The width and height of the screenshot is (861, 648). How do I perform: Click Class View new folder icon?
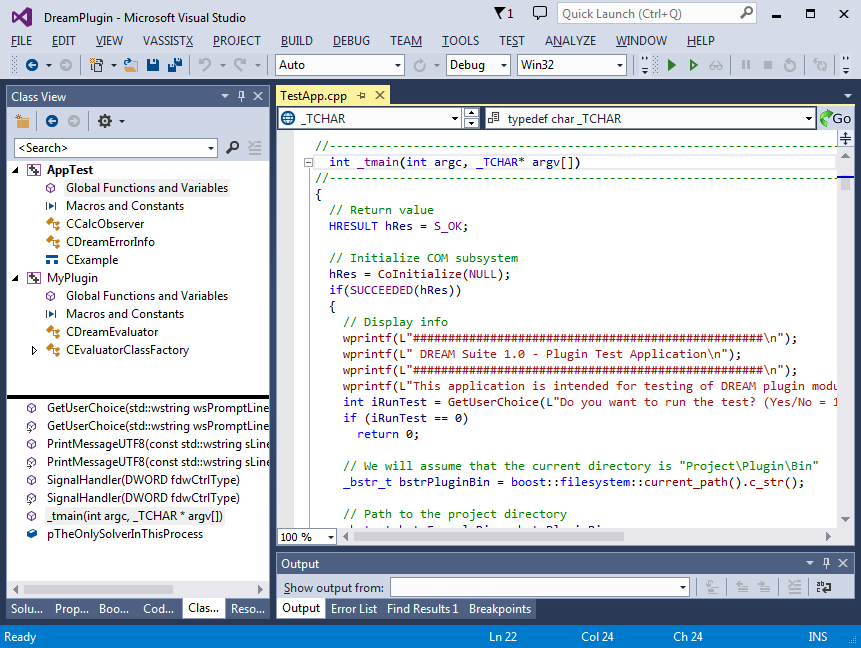[22, 120]
